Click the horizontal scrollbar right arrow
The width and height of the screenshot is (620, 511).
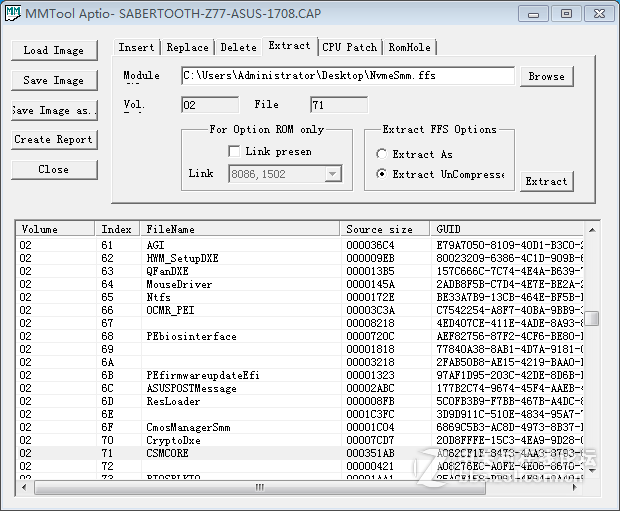(577, 488)
